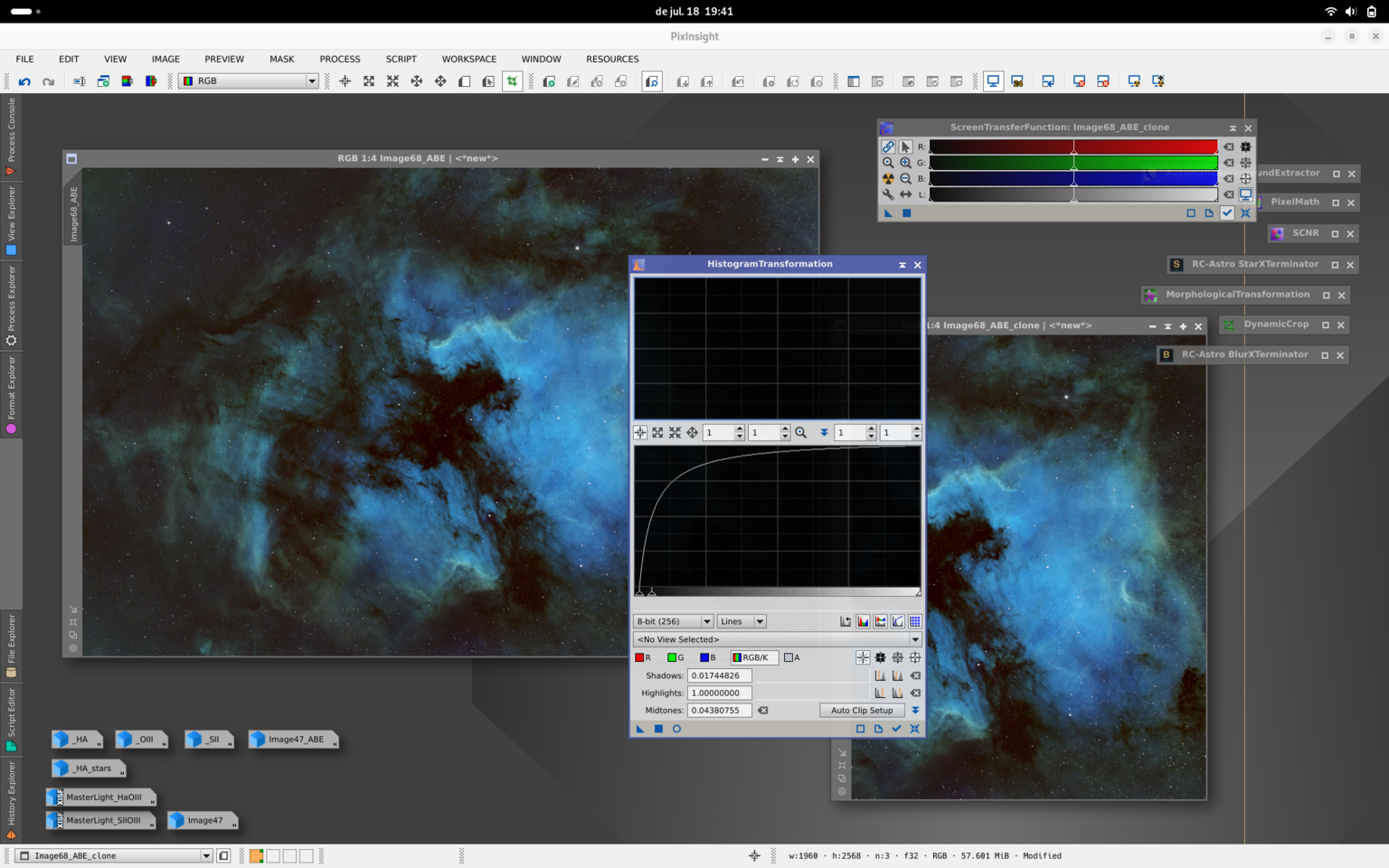Click STF auto stretch radiation icon
This screenshot has height=868, width=1389.
click(888, 178)
